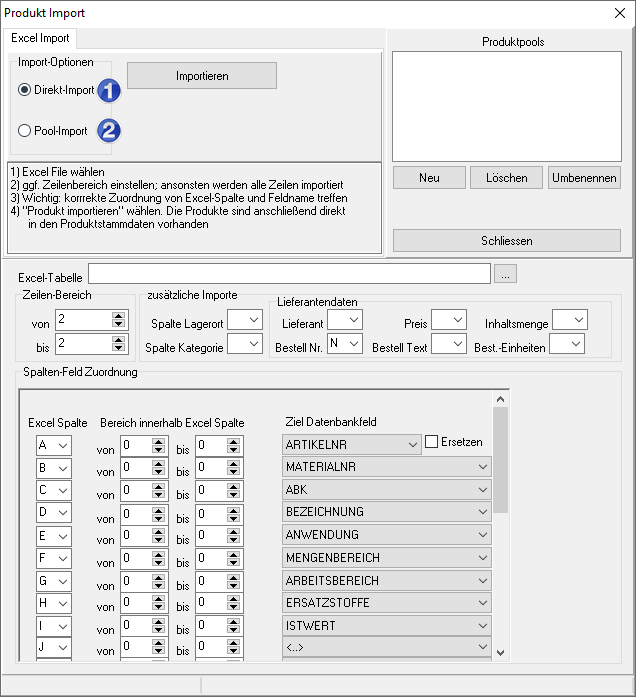Decrease row E bis spinner value

pos(233,540)
